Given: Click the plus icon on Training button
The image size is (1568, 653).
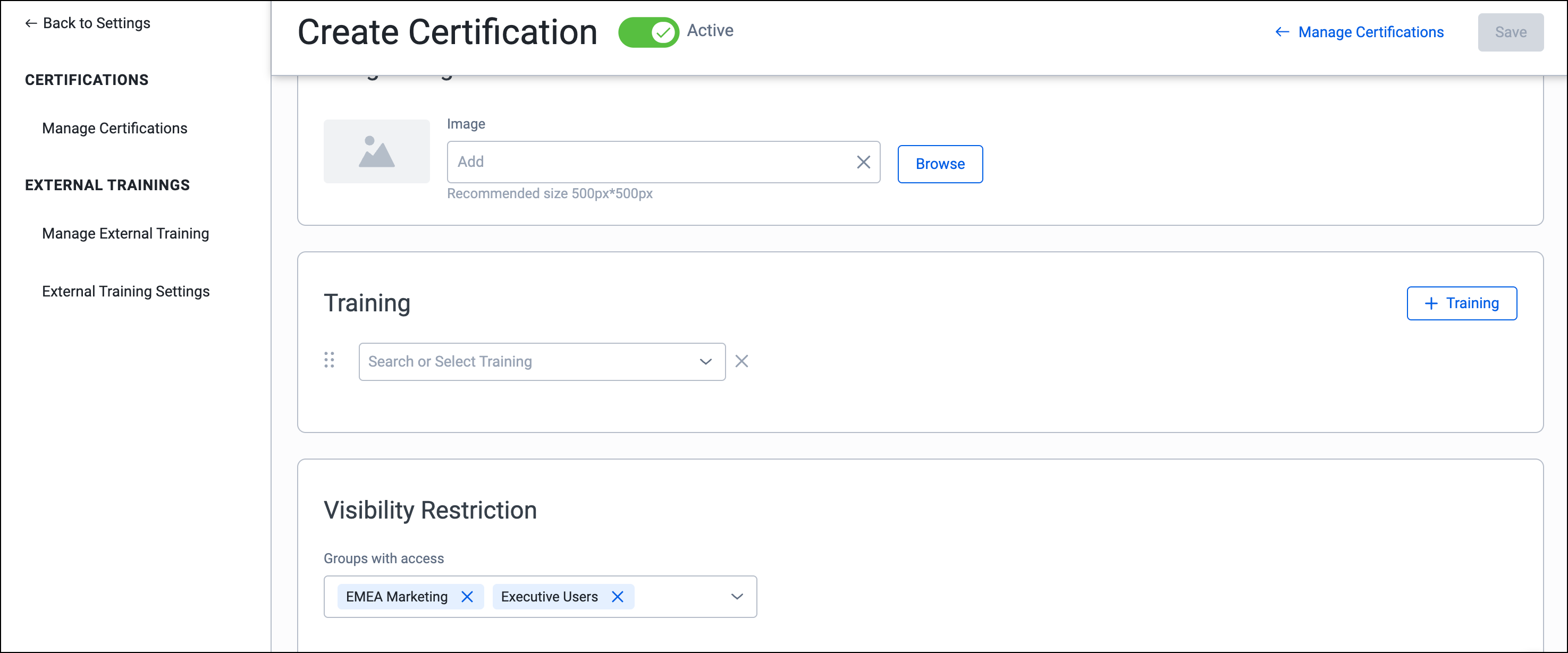Looking at the screenshot, I should [x=1431, y=303].
